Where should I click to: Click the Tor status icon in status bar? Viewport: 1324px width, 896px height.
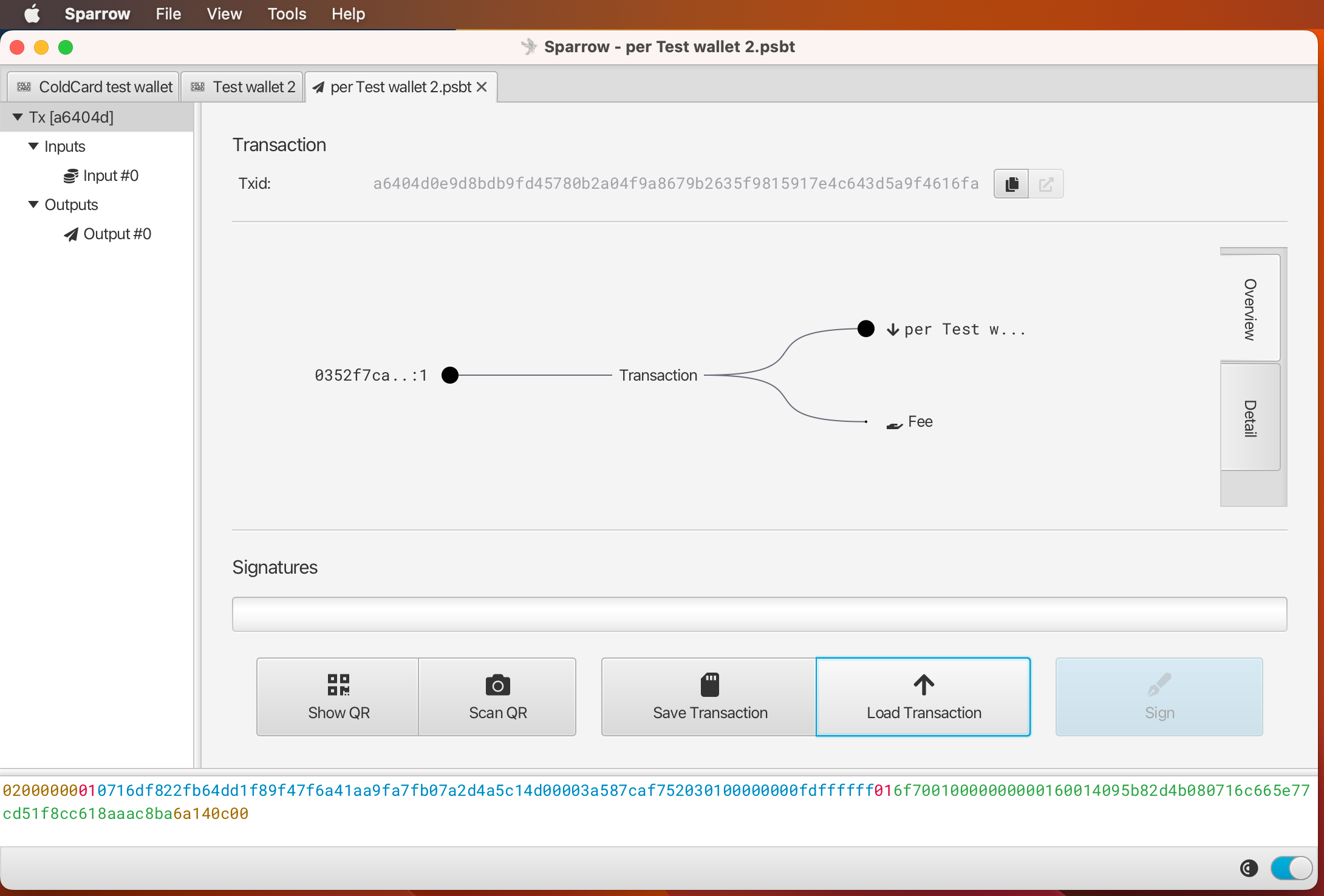click(1249, 869)
